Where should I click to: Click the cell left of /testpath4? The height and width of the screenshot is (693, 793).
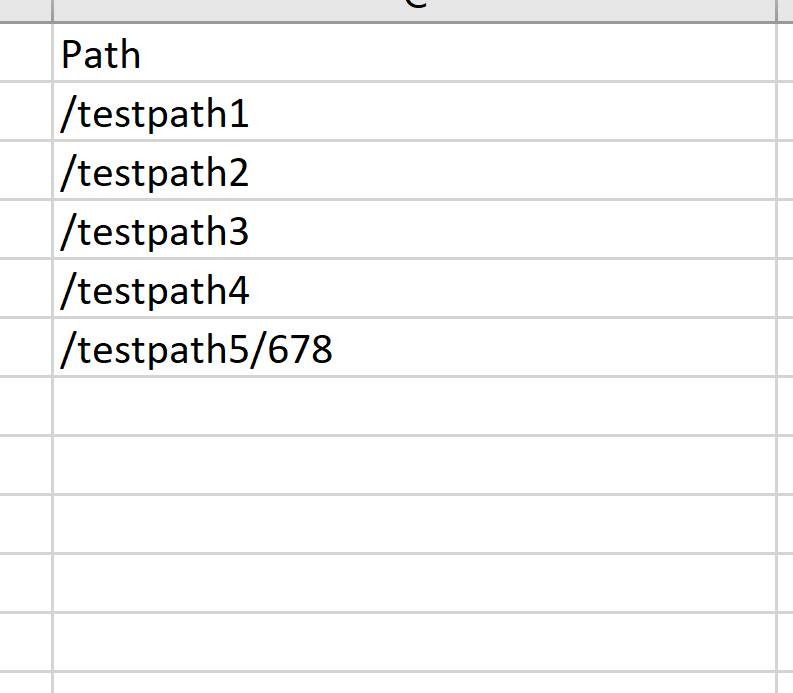click(x=25, y=288)
